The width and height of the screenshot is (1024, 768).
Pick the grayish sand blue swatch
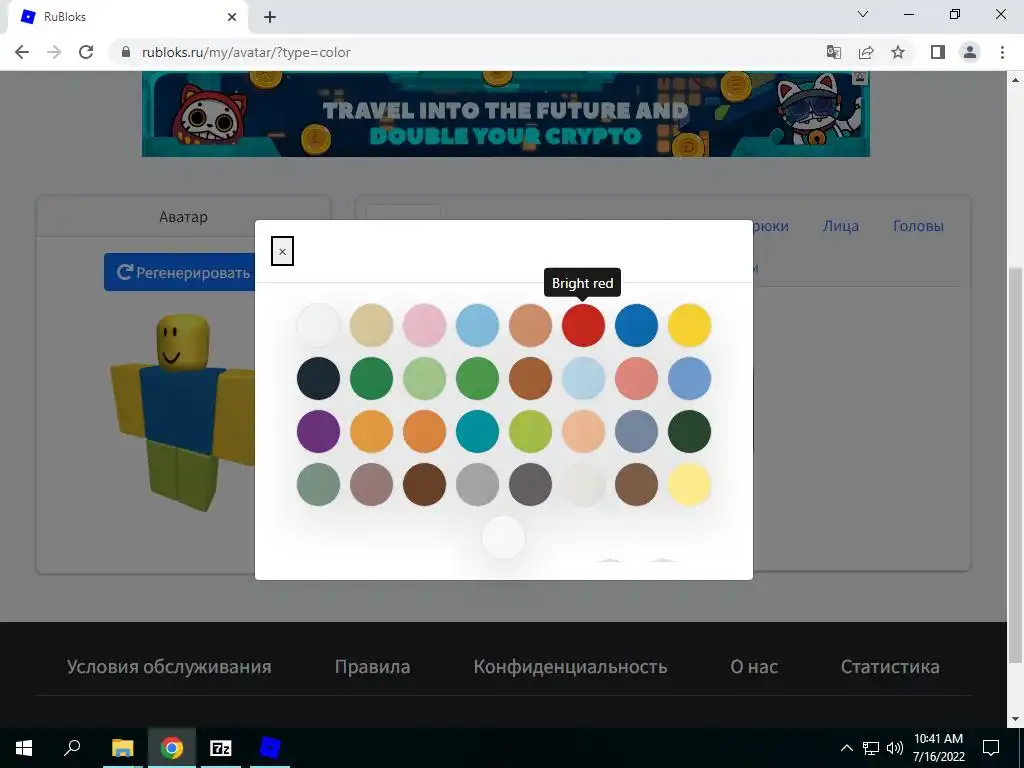636,432
